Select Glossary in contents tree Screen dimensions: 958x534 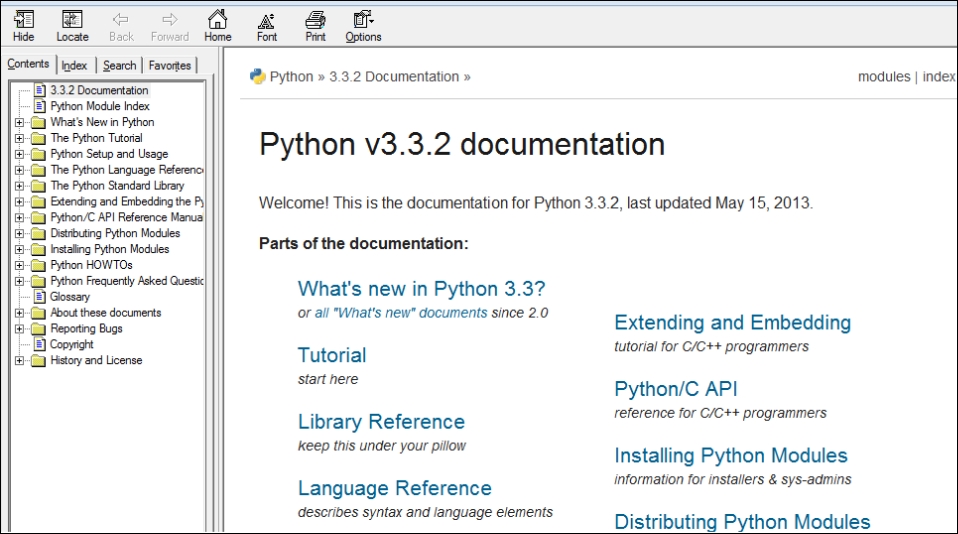pyautogui.click(x=70, y=296)
